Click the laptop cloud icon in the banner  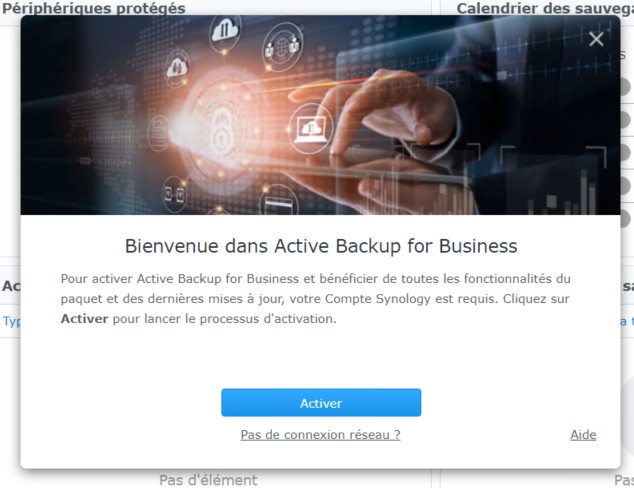point(311,129)
